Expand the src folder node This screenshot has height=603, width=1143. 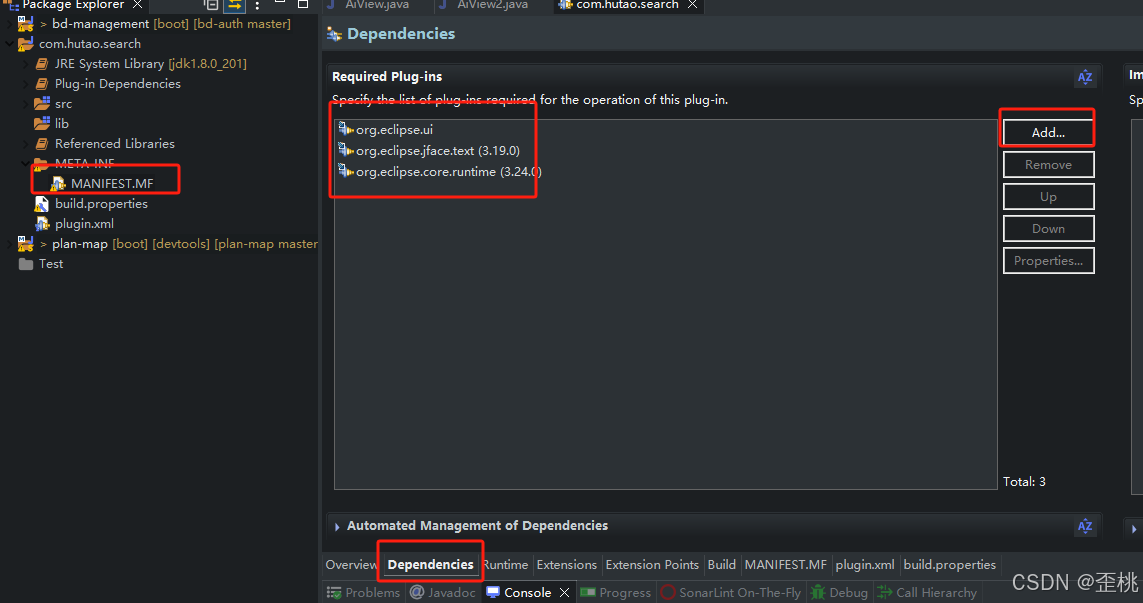coord(26,104)
